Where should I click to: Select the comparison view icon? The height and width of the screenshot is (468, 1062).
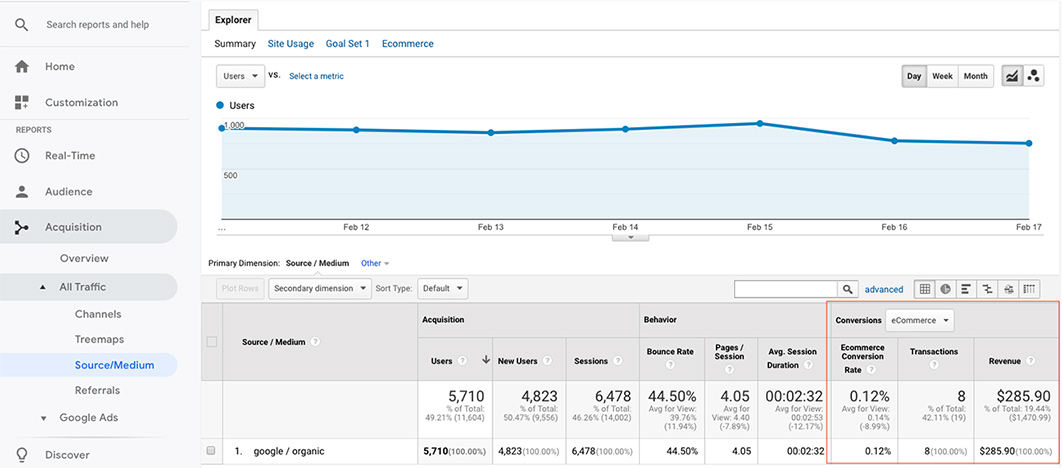987,289
